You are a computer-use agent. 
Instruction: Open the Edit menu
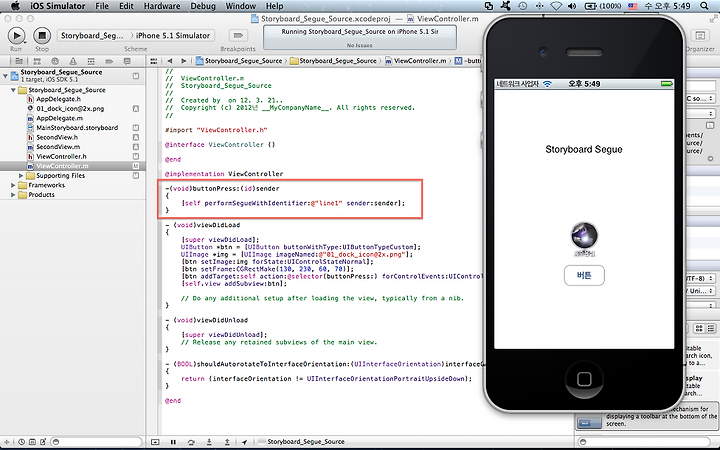[126, 6]
